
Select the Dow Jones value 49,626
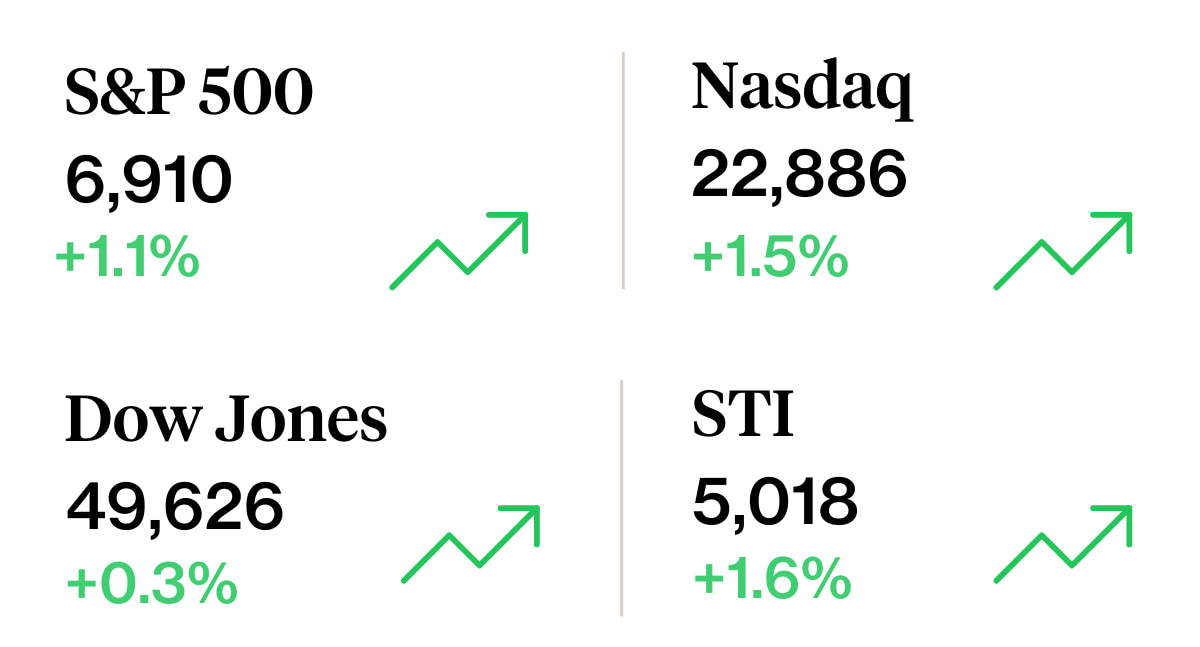(175, 507)
